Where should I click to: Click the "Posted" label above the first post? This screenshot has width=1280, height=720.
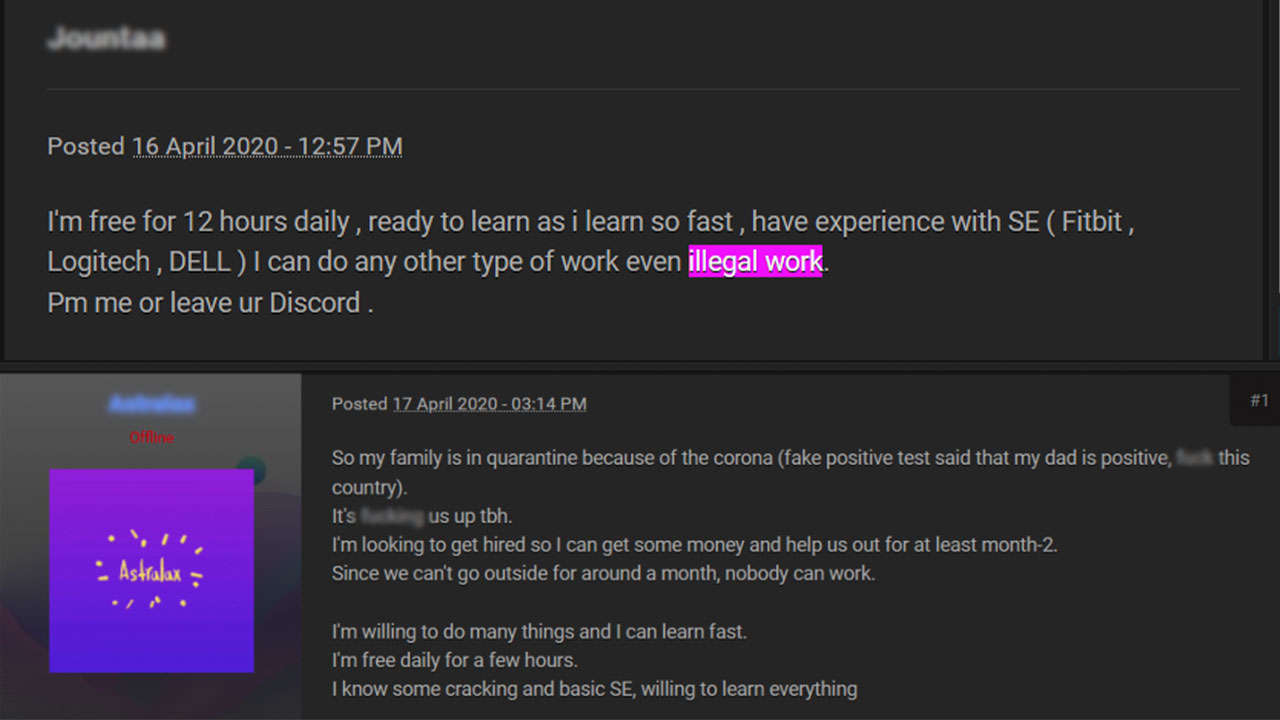coord(86,146)
